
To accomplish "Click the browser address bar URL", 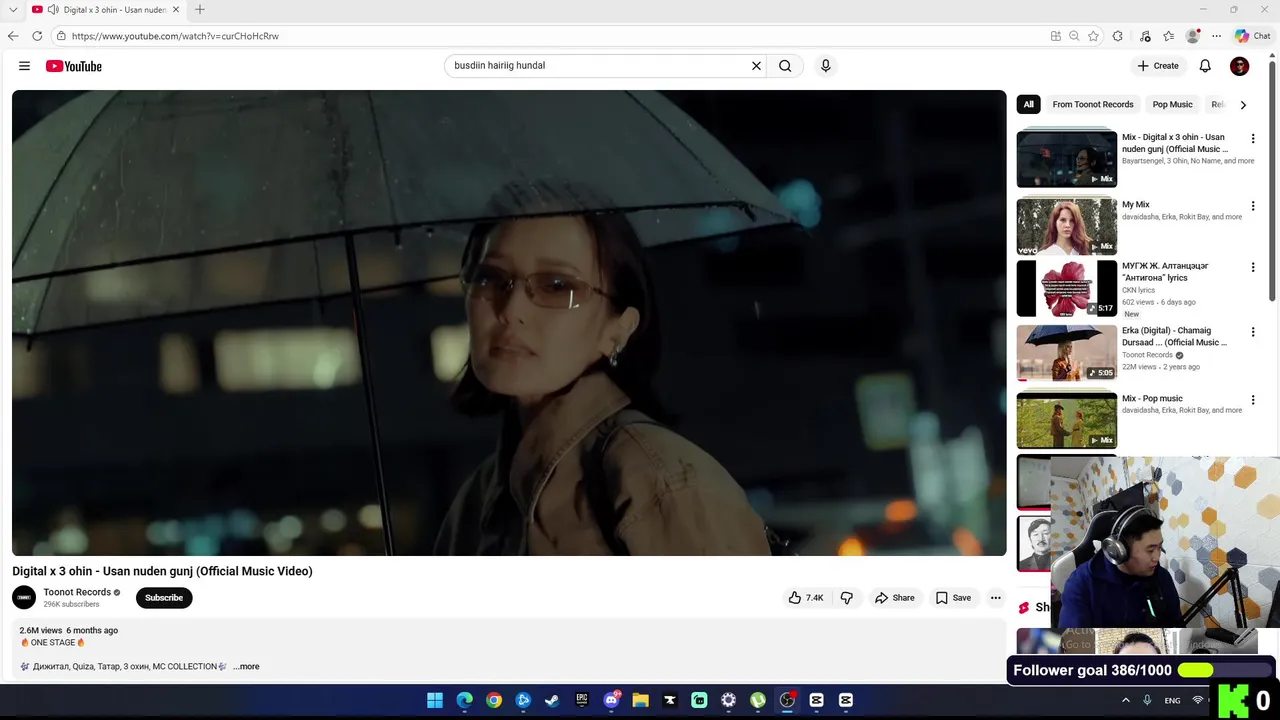I will 175,36.
